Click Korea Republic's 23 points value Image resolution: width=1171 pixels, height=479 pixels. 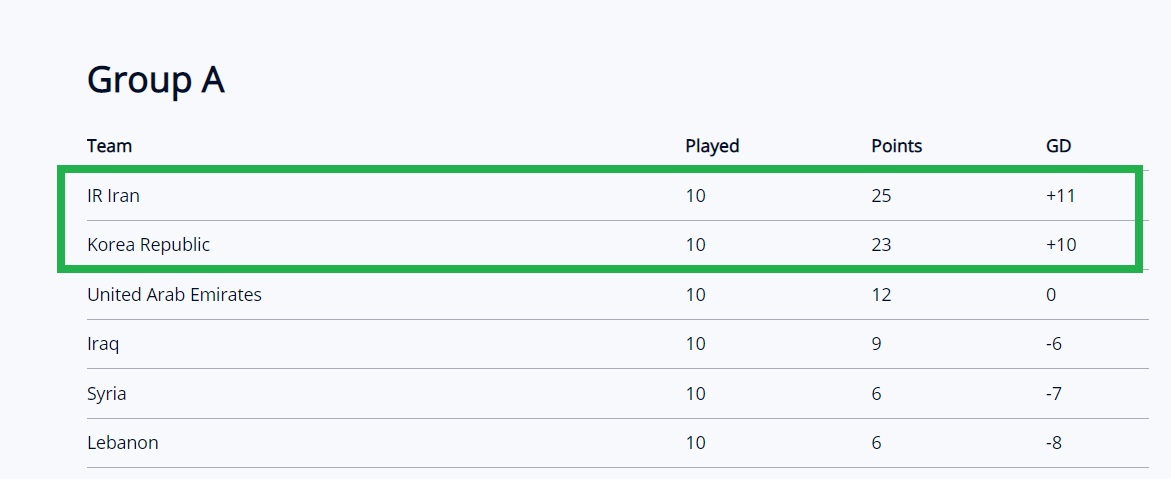(x=881, y=245)
